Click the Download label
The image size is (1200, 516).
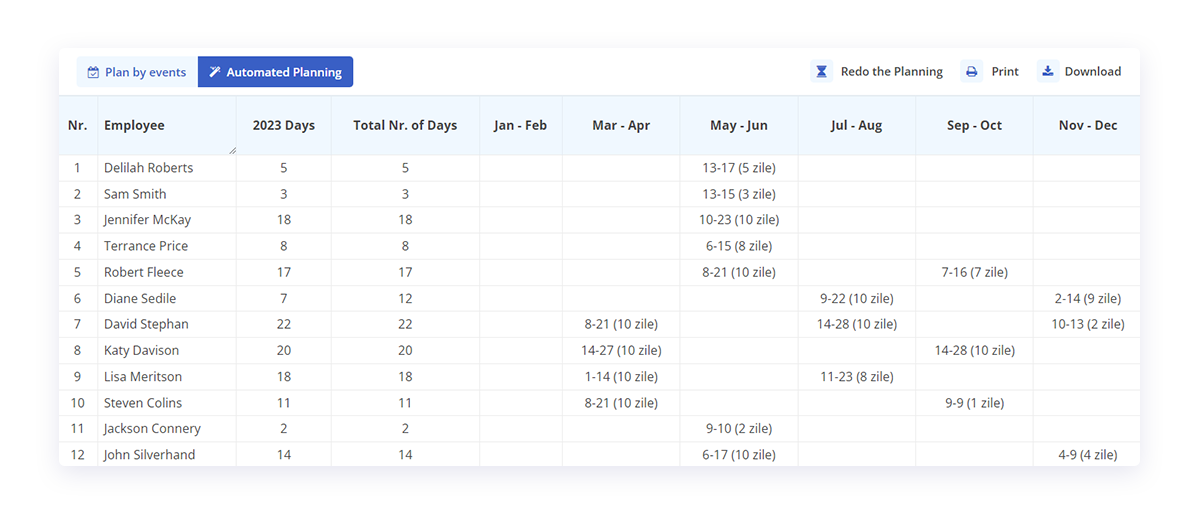click(1093, 72)
